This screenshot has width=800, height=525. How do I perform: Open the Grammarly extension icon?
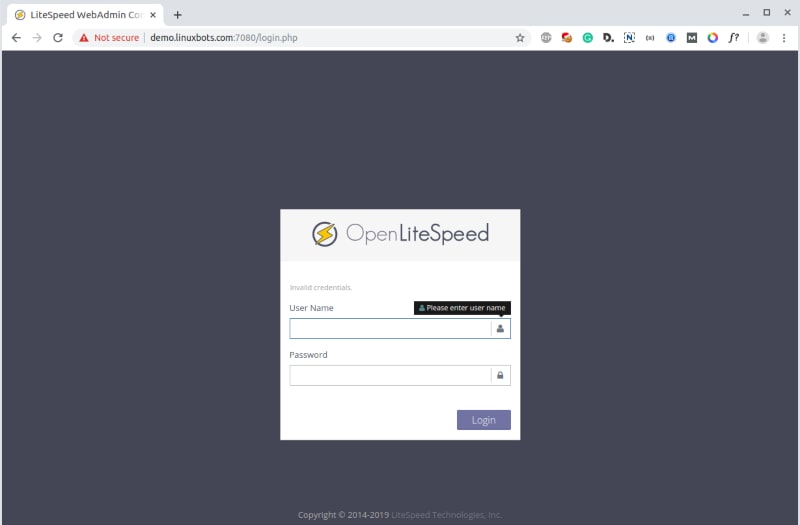588,37
